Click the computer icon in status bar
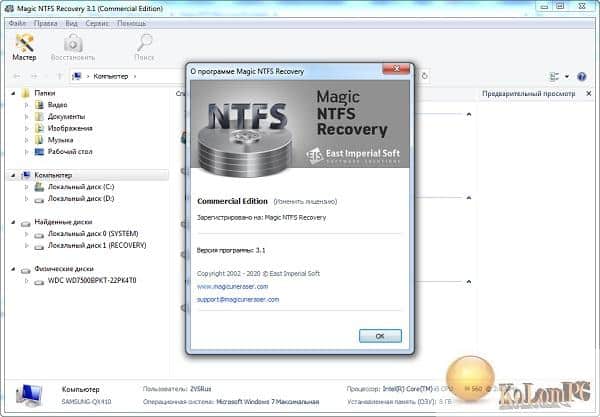 pos(29,396)
